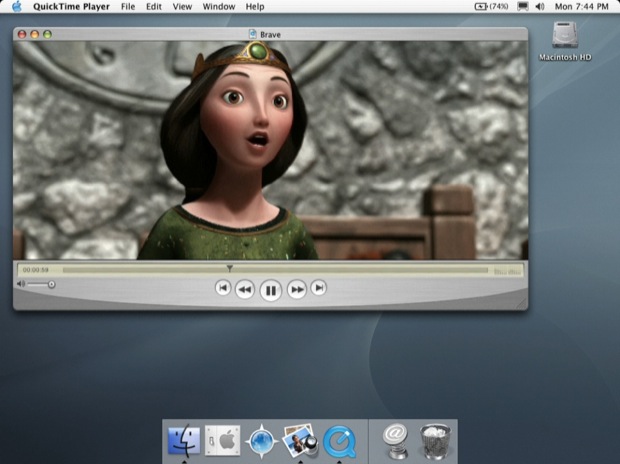Click the playhead marker on timeline
The height and width of the screenshot is (464, 620).
[x=229, y=269]
